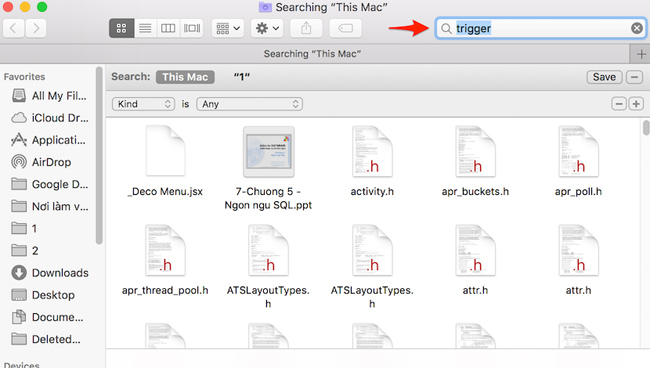This screenshot has width=650, height=368.
Task: Open Google Drive folder in sidebar
Action: coord(50,184)
